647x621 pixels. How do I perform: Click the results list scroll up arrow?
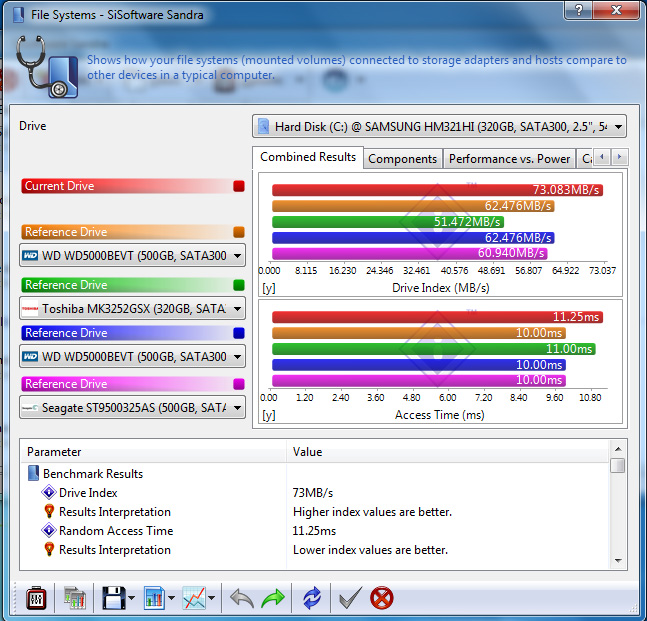tap(618, 449)
